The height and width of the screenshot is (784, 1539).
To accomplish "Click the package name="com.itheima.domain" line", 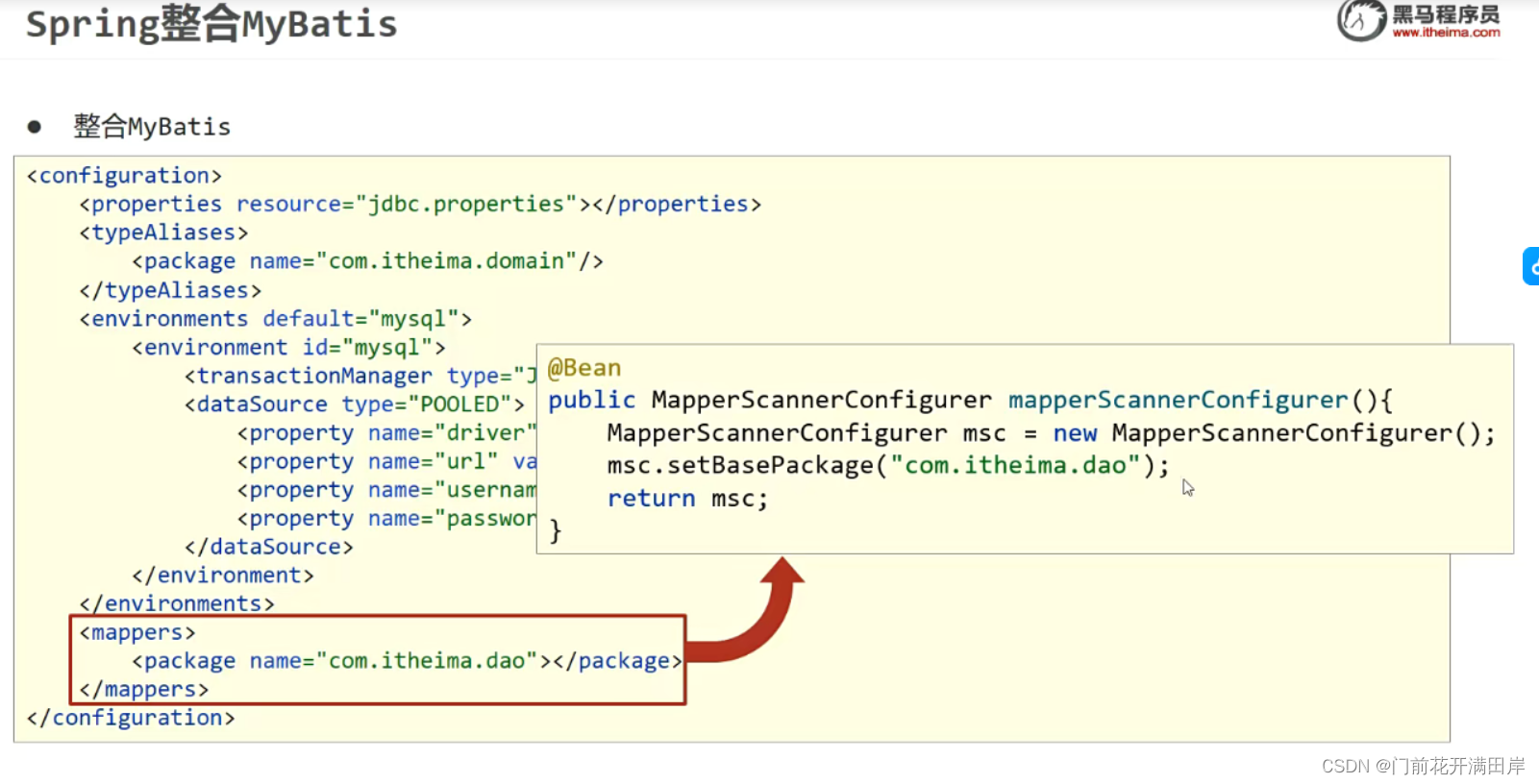I will [x=367, y=261].
